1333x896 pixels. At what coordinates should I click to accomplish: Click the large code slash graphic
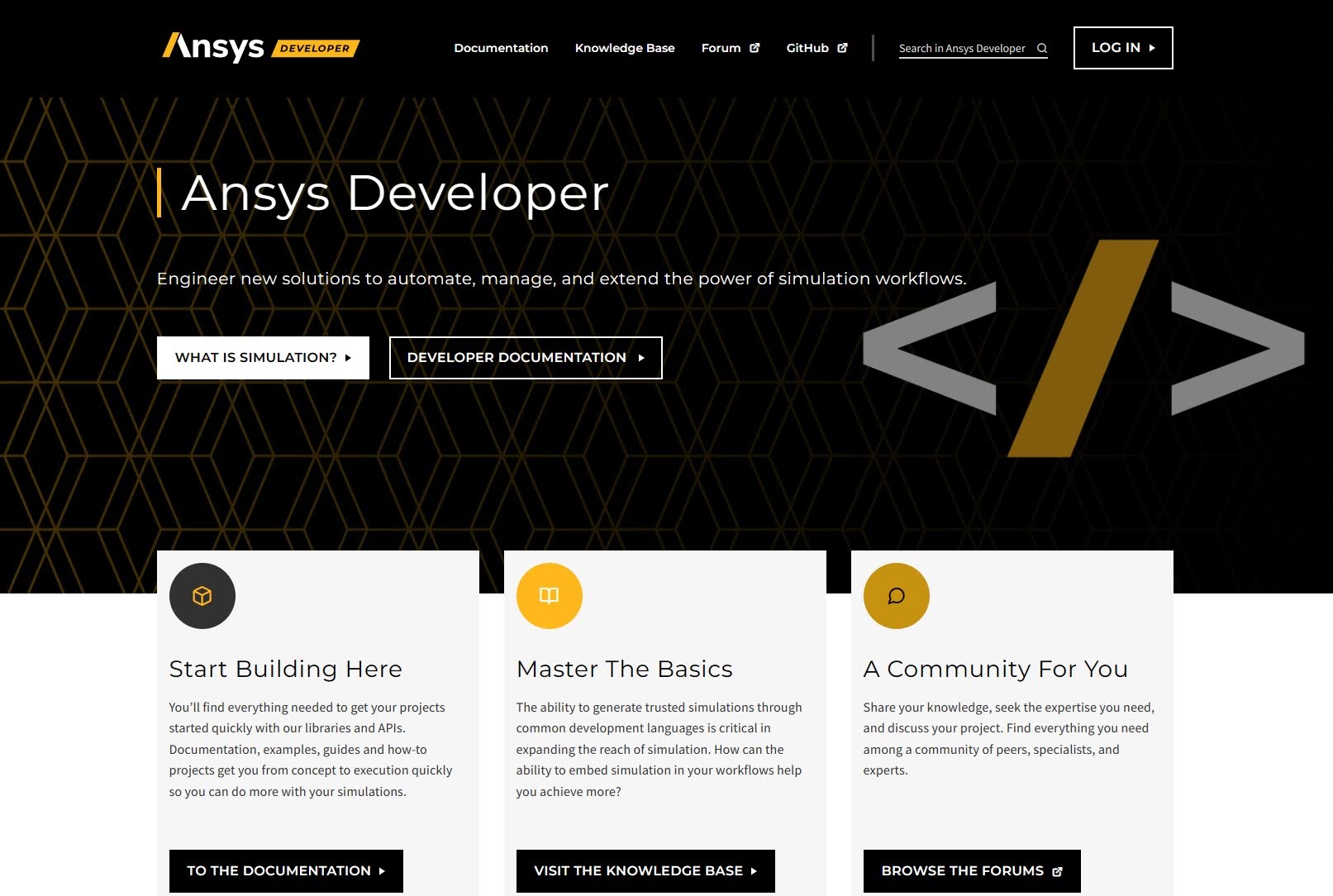[x=1083, y=349]
